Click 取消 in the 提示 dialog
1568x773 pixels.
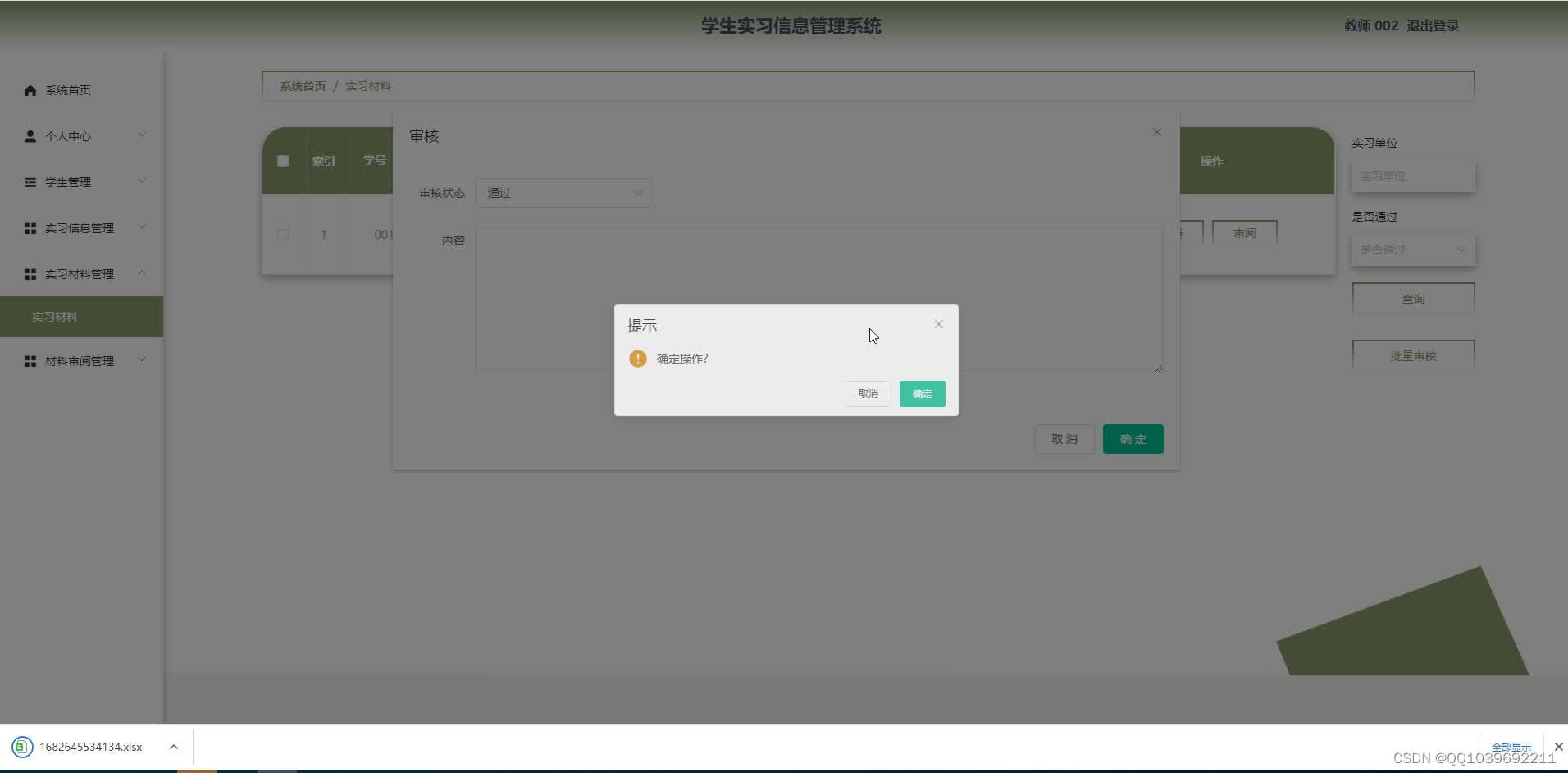tap(868, 394)
